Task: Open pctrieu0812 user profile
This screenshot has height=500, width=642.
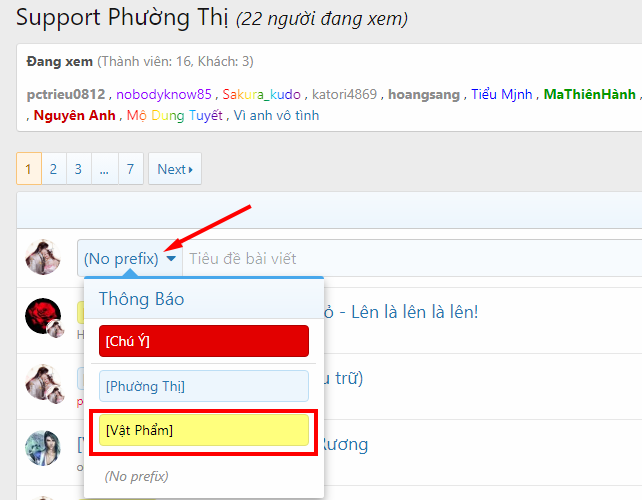Action: (65, 95)
